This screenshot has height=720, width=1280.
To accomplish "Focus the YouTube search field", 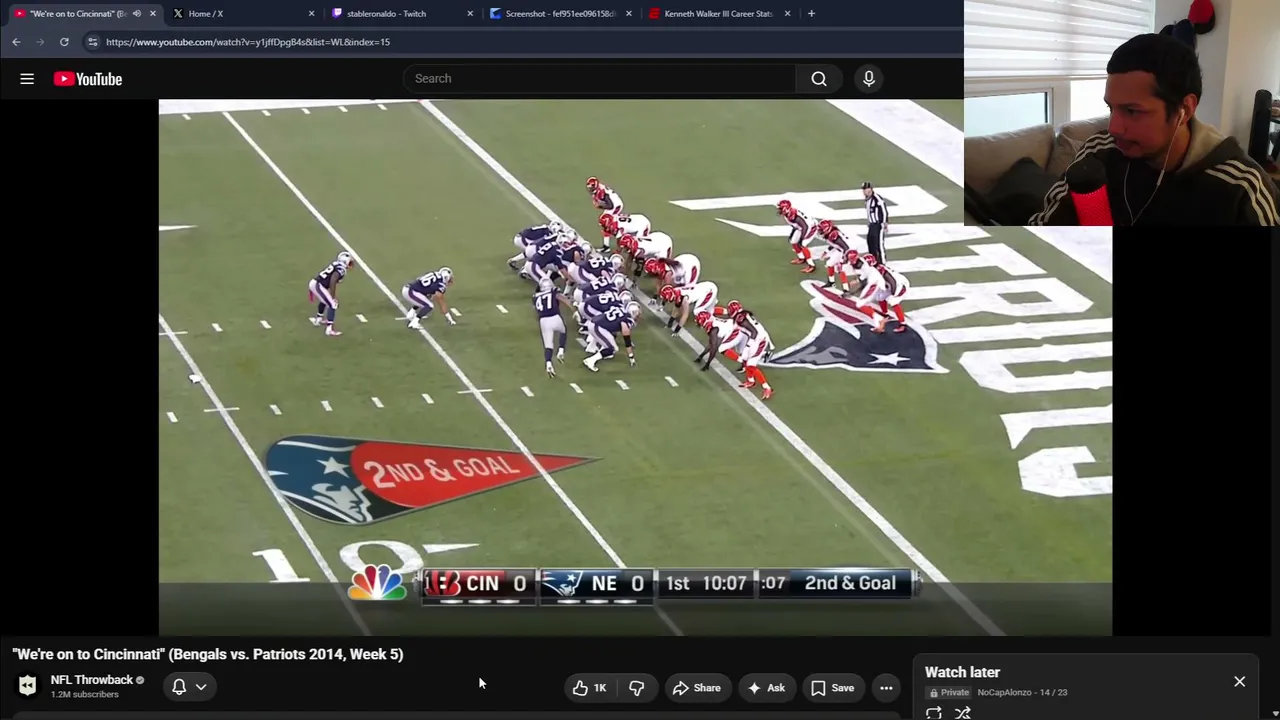I will tap(600, 79).
